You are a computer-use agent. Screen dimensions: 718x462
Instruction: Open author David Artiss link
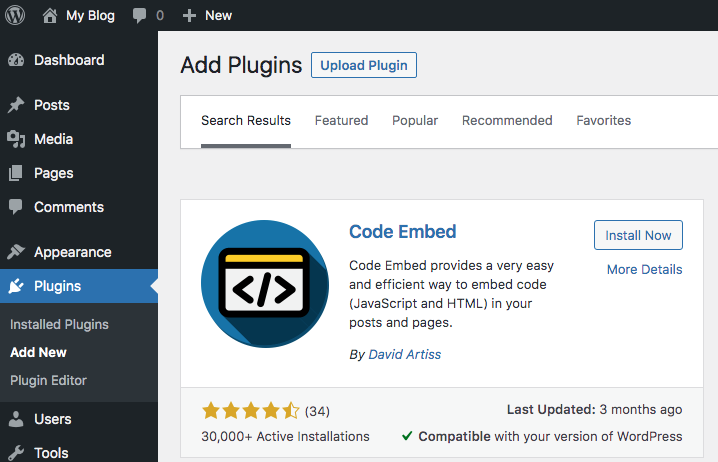tap(405, 354)
